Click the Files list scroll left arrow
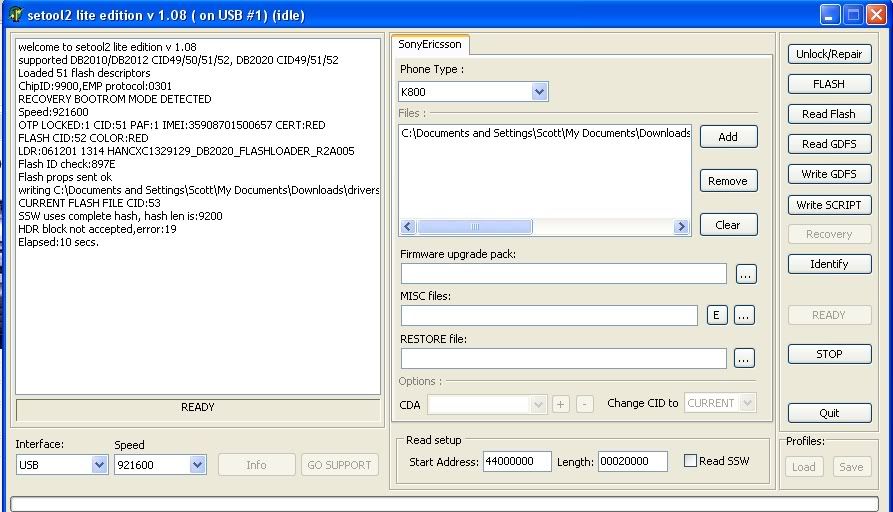 point(408,227)
